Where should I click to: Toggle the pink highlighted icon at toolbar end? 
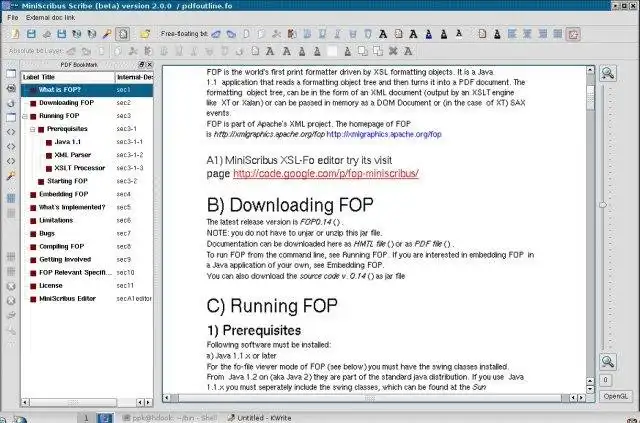(x=573, y=34)
